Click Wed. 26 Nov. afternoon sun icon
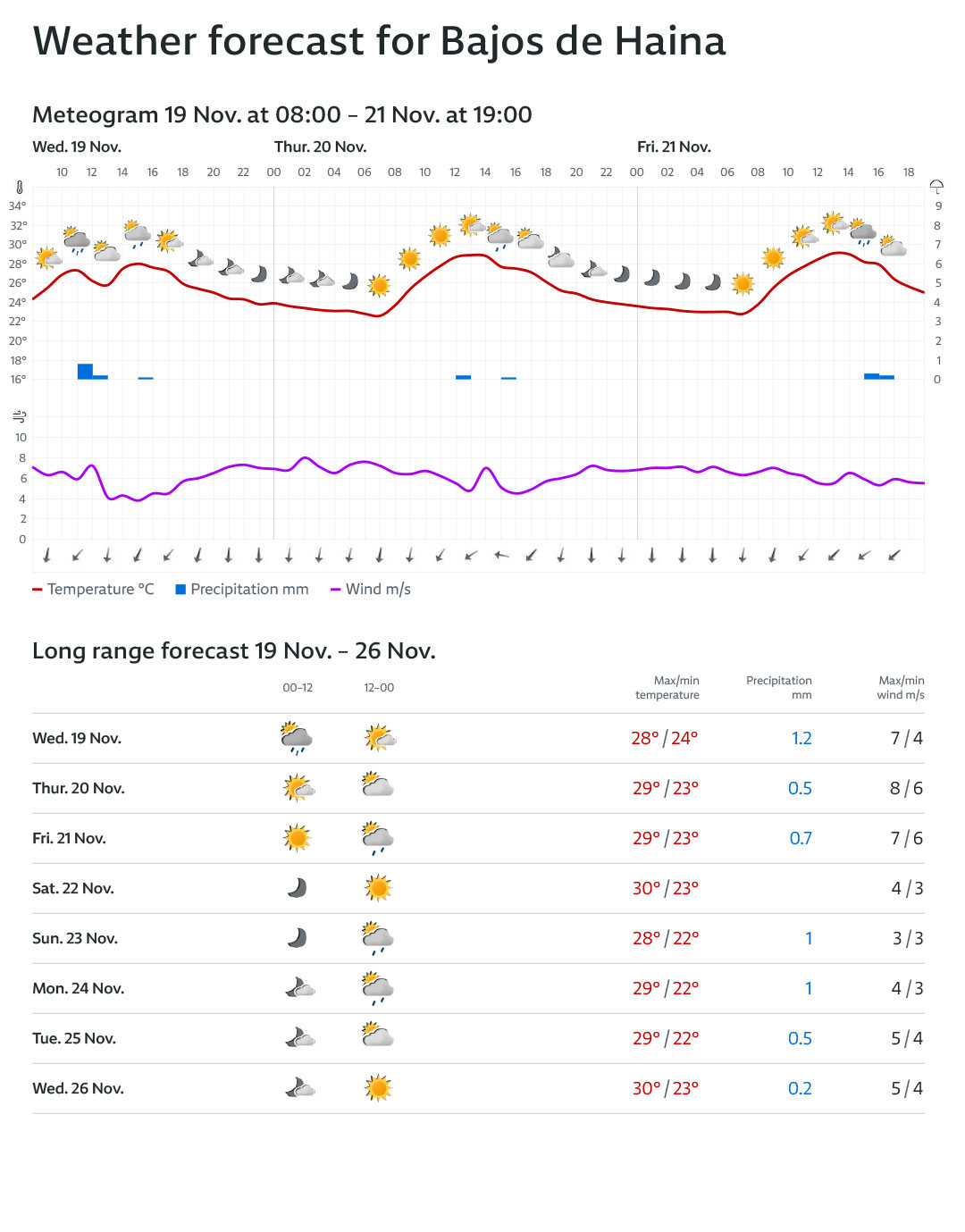Screen dimensions: 965x1232 point(379,1088)
